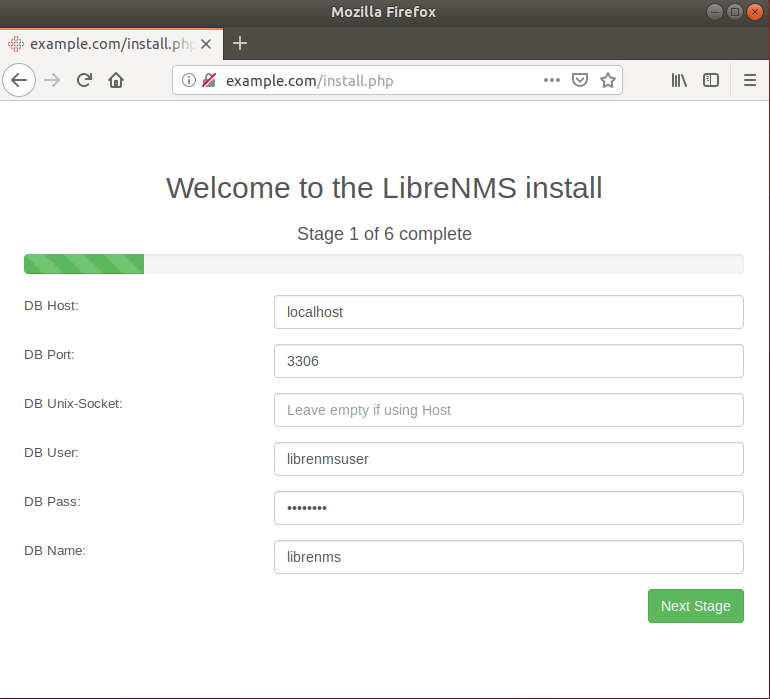Click the 'Welcome to the LibreNMS install' heading
The width and height of the screenshot is (770, 699).
click(384, 188)
